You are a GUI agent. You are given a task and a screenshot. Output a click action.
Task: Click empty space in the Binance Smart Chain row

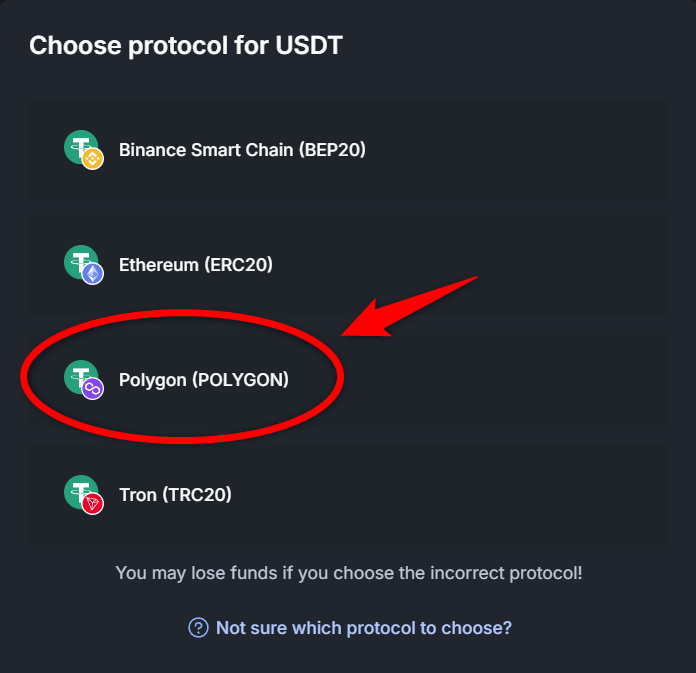pos(520,151)
